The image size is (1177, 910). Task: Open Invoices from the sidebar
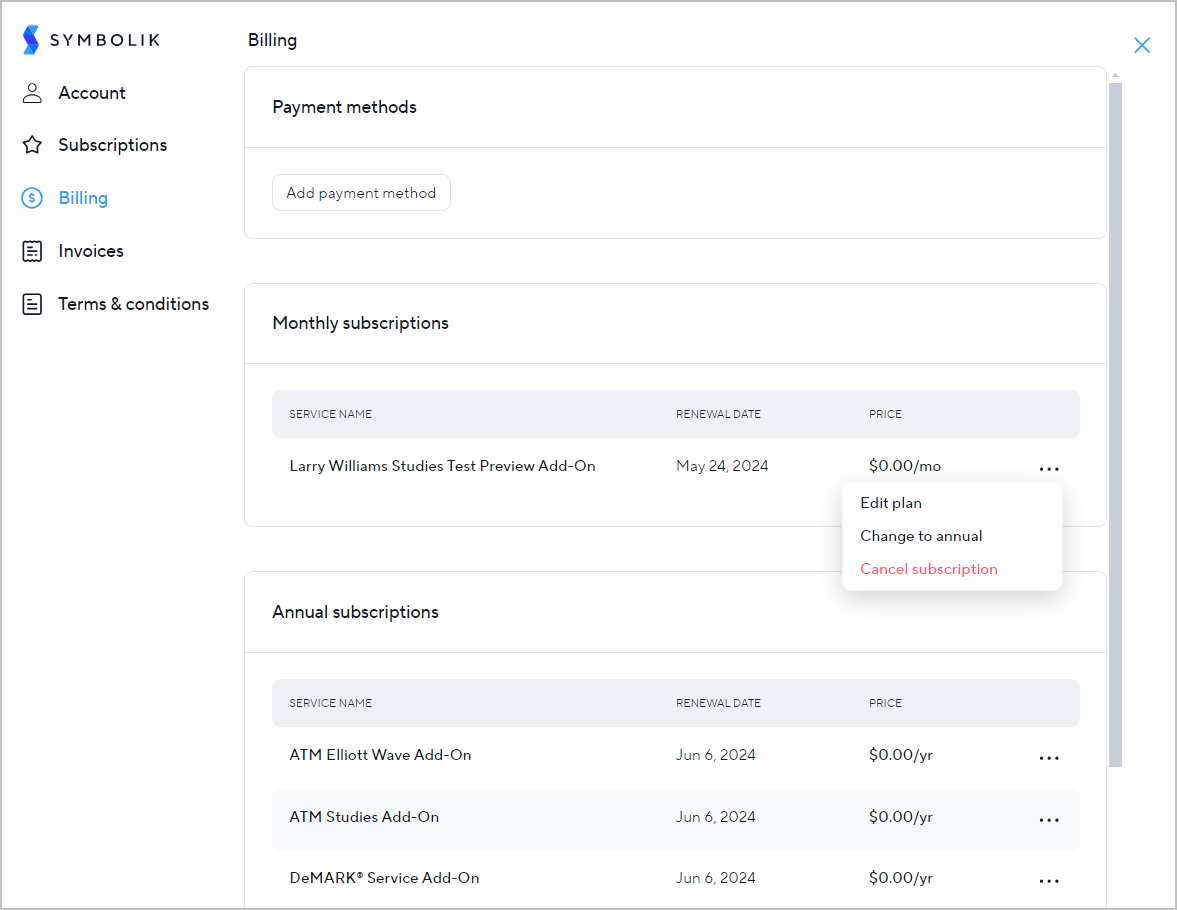click(91, 251)
